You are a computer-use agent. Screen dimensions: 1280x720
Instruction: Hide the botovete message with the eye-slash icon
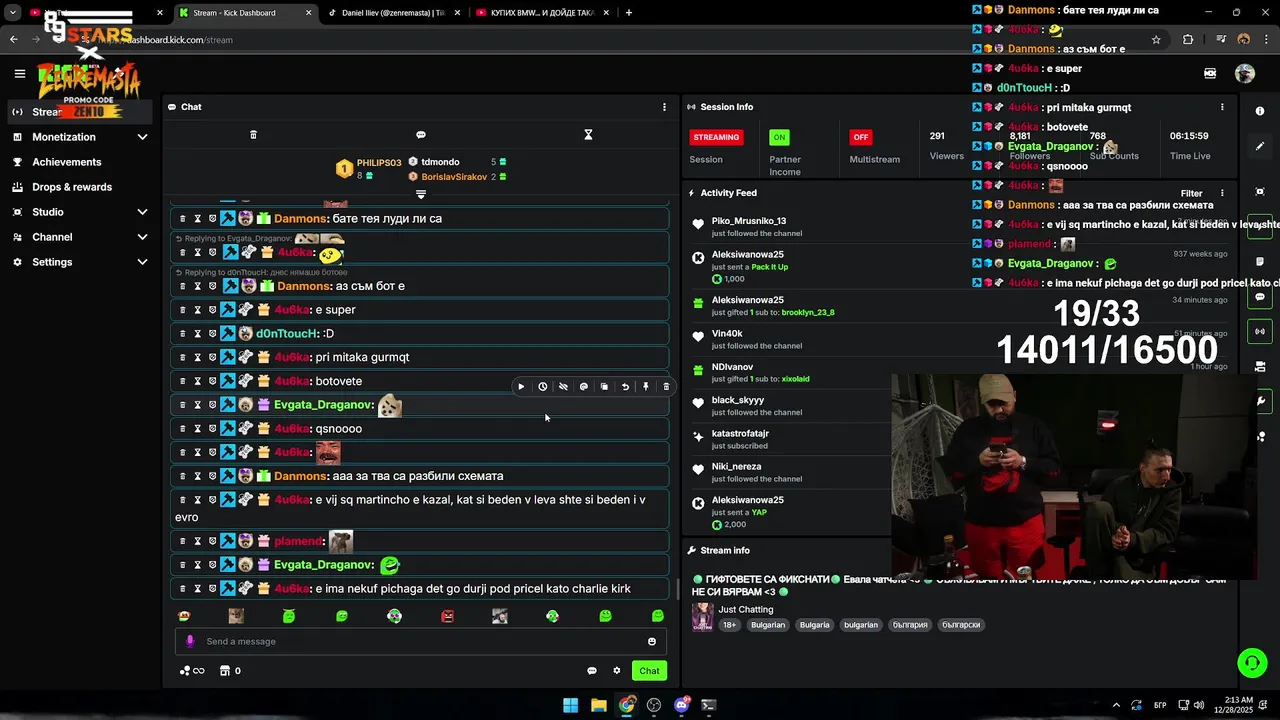click(x=563, y=387)
